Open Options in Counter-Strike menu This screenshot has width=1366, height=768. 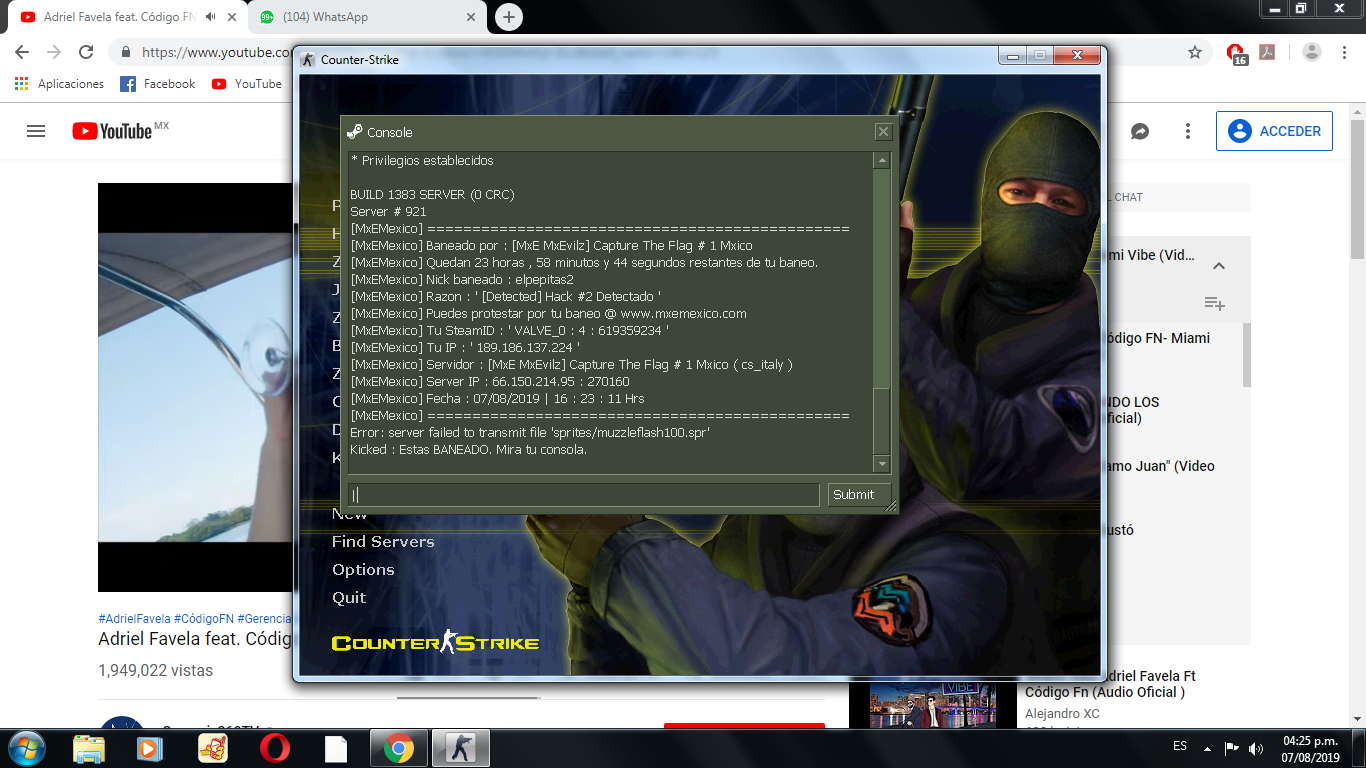[x=363, y=569]
